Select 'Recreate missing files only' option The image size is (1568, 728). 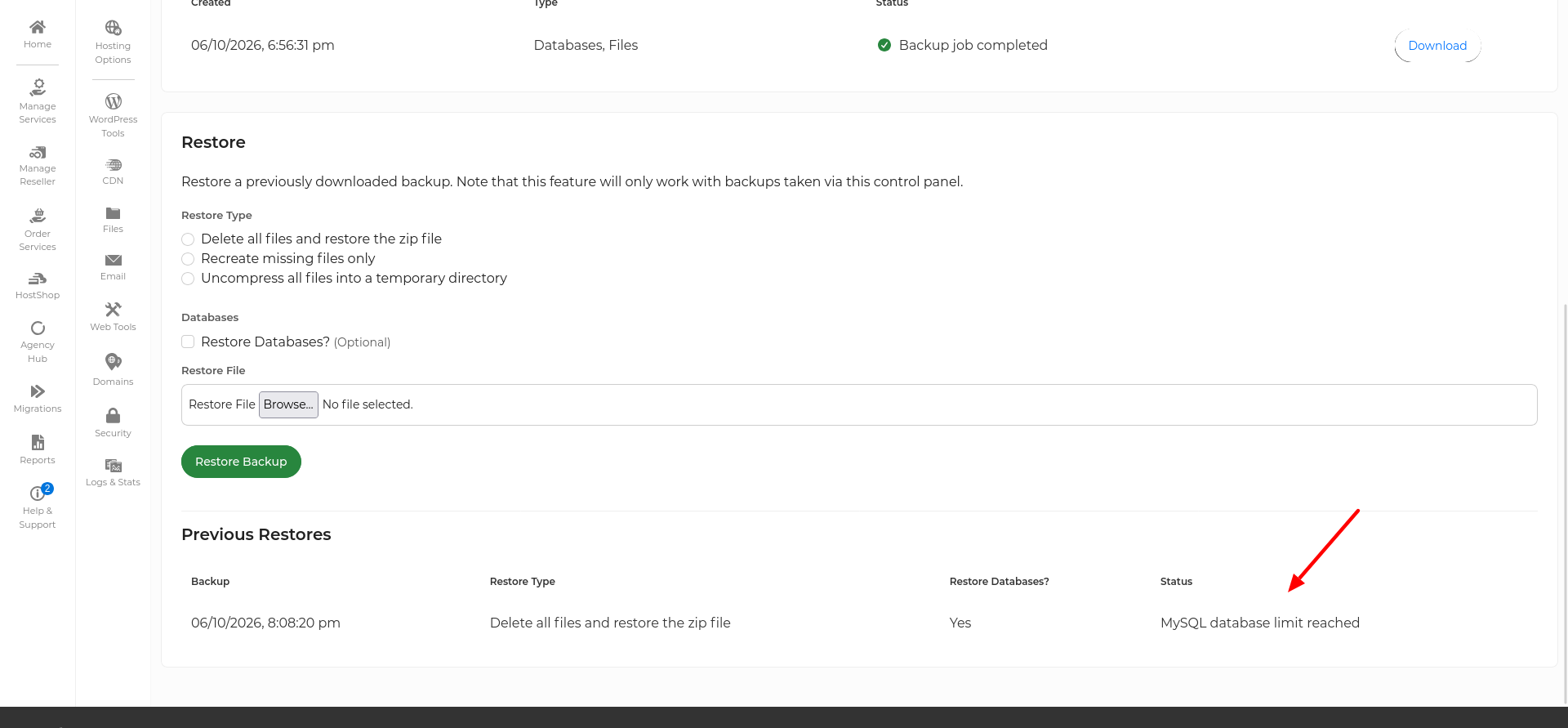pos(188,259)
